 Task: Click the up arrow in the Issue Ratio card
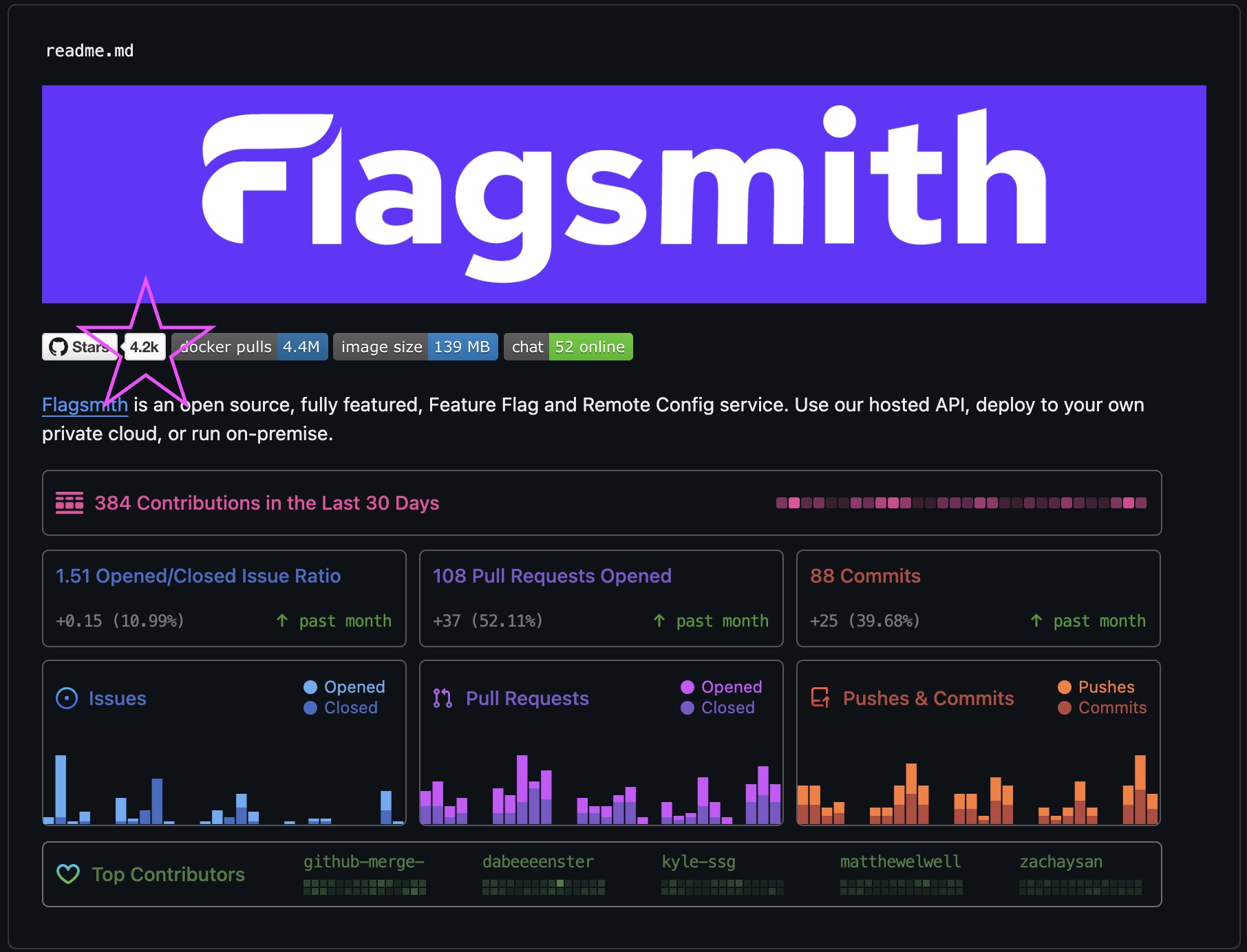click(282, 620)
